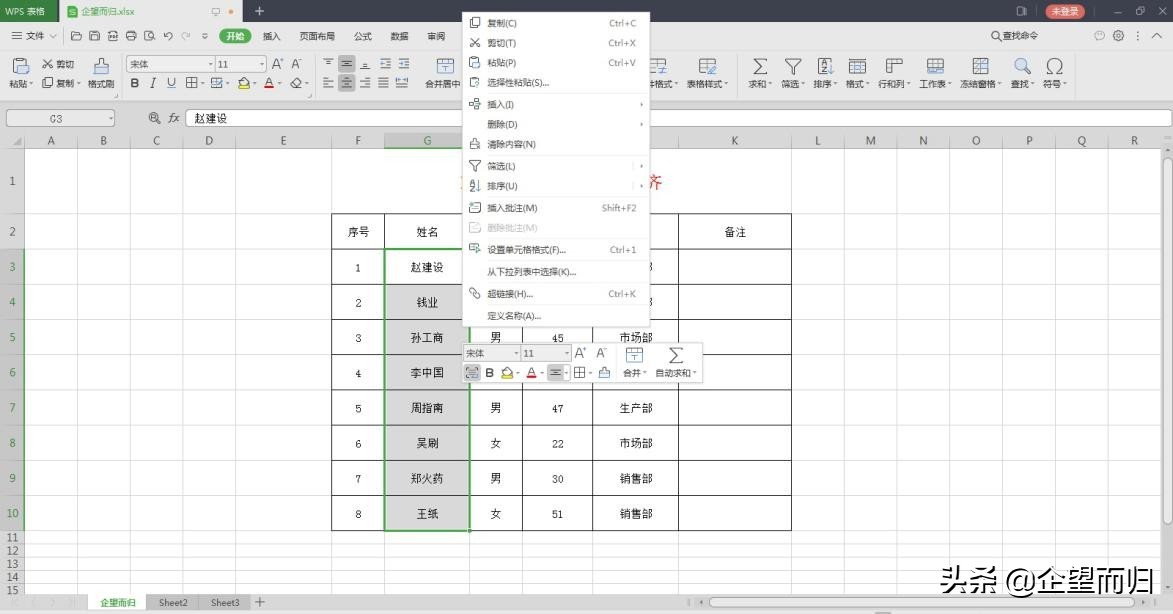Toggle Underline in the ribbon

click(x=171, y=83)
